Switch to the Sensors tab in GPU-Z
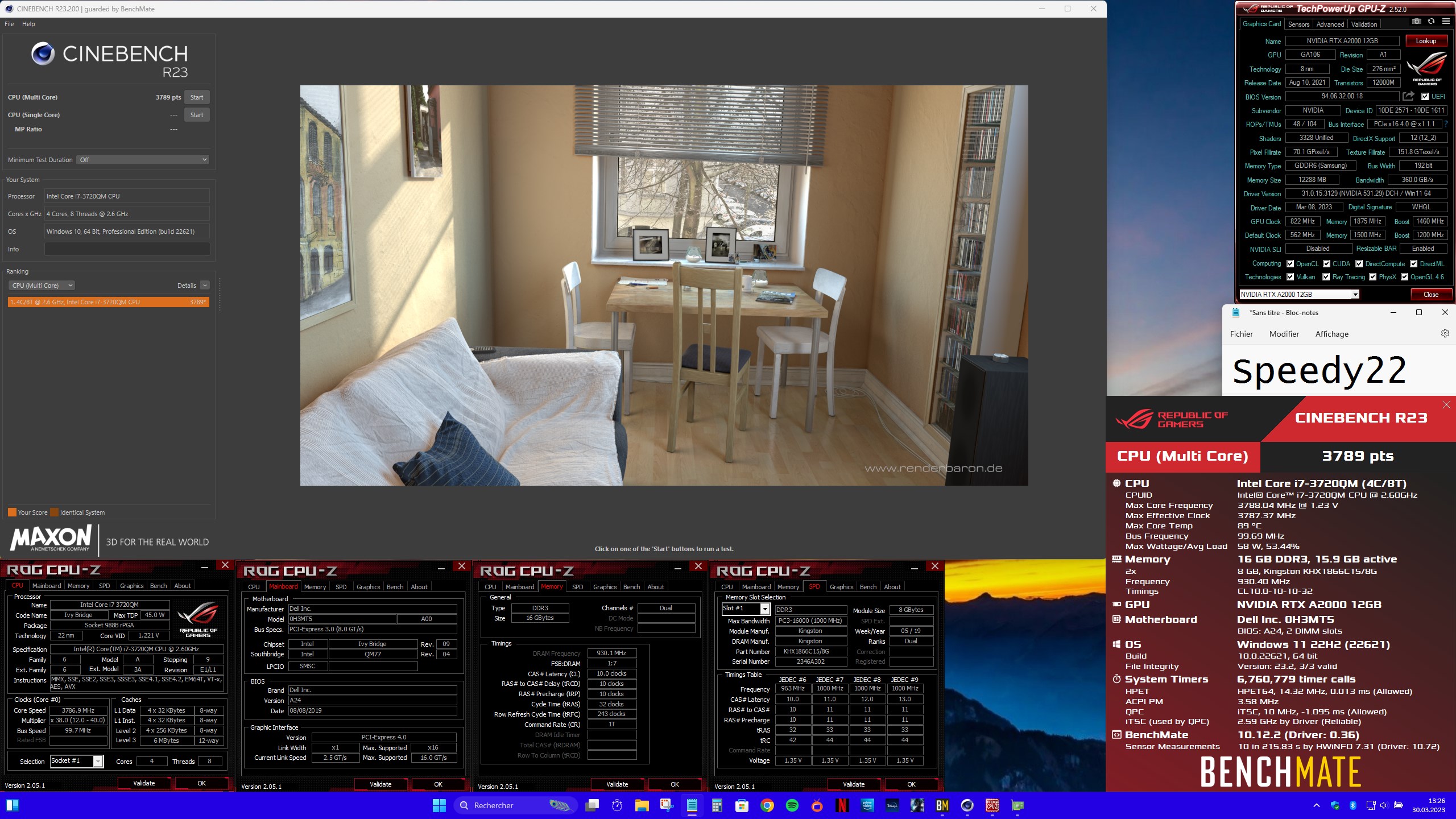The width and height of the screenshot is (1456, 819). point(1298,24)
